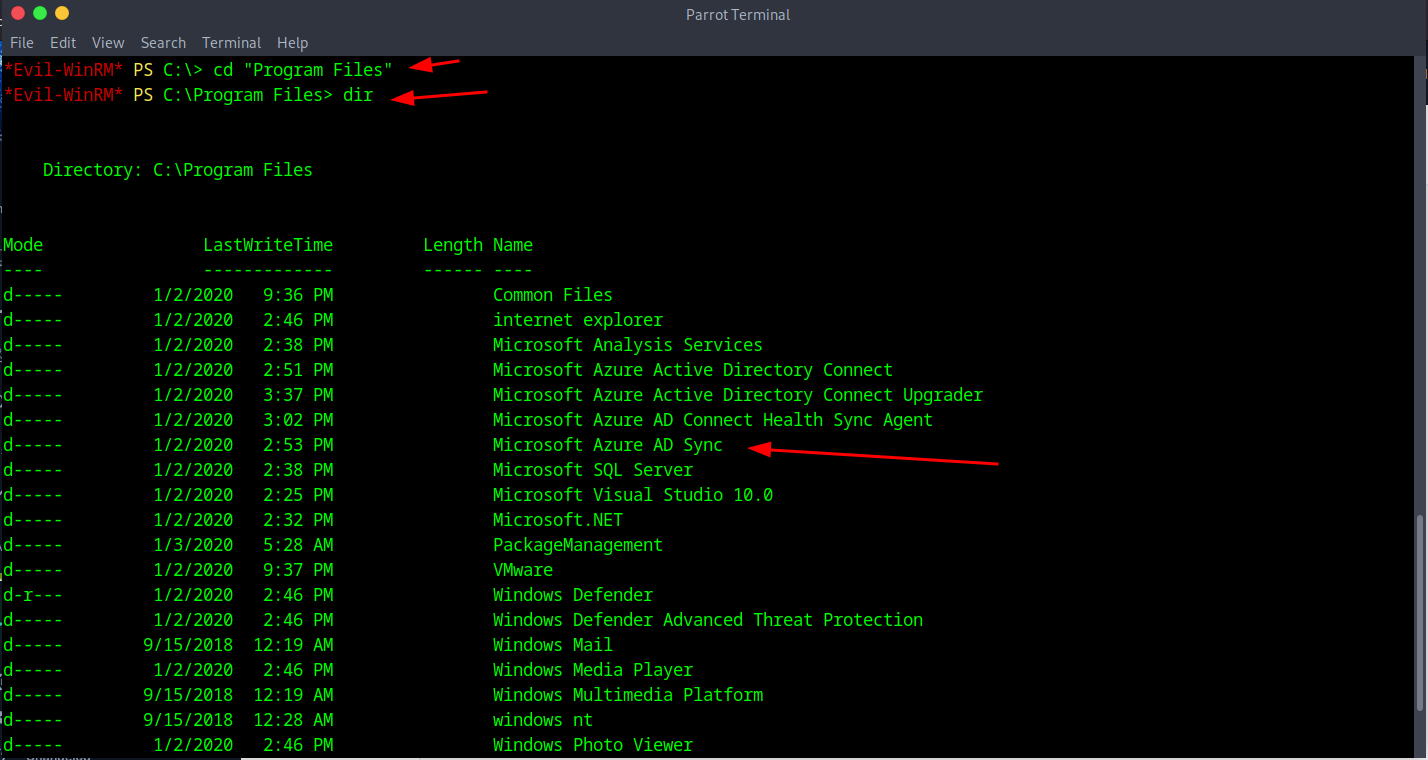Open the Help menu
The image size is (1428, 760).
292,43
